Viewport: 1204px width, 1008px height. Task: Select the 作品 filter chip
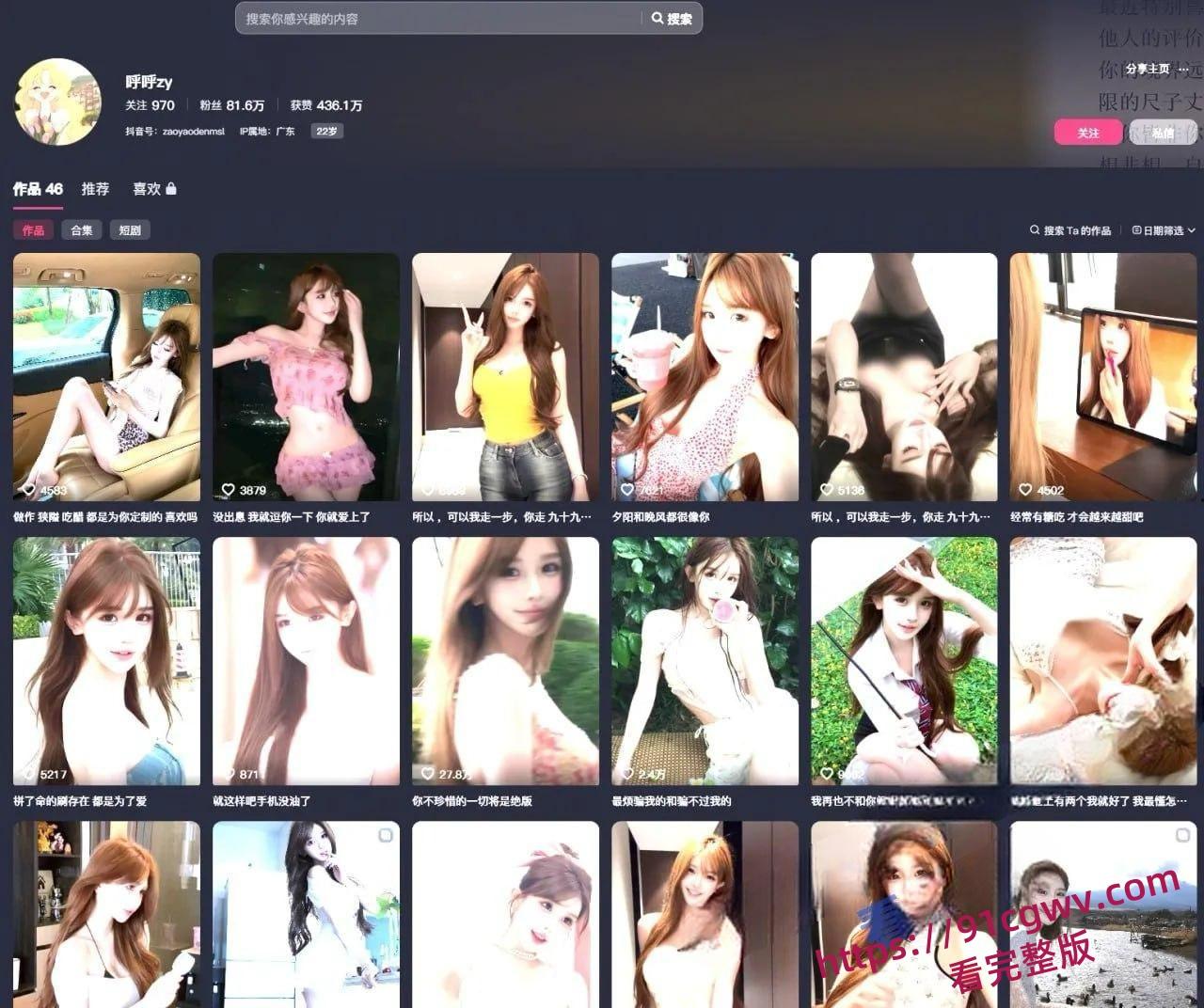tap(33, 230)
